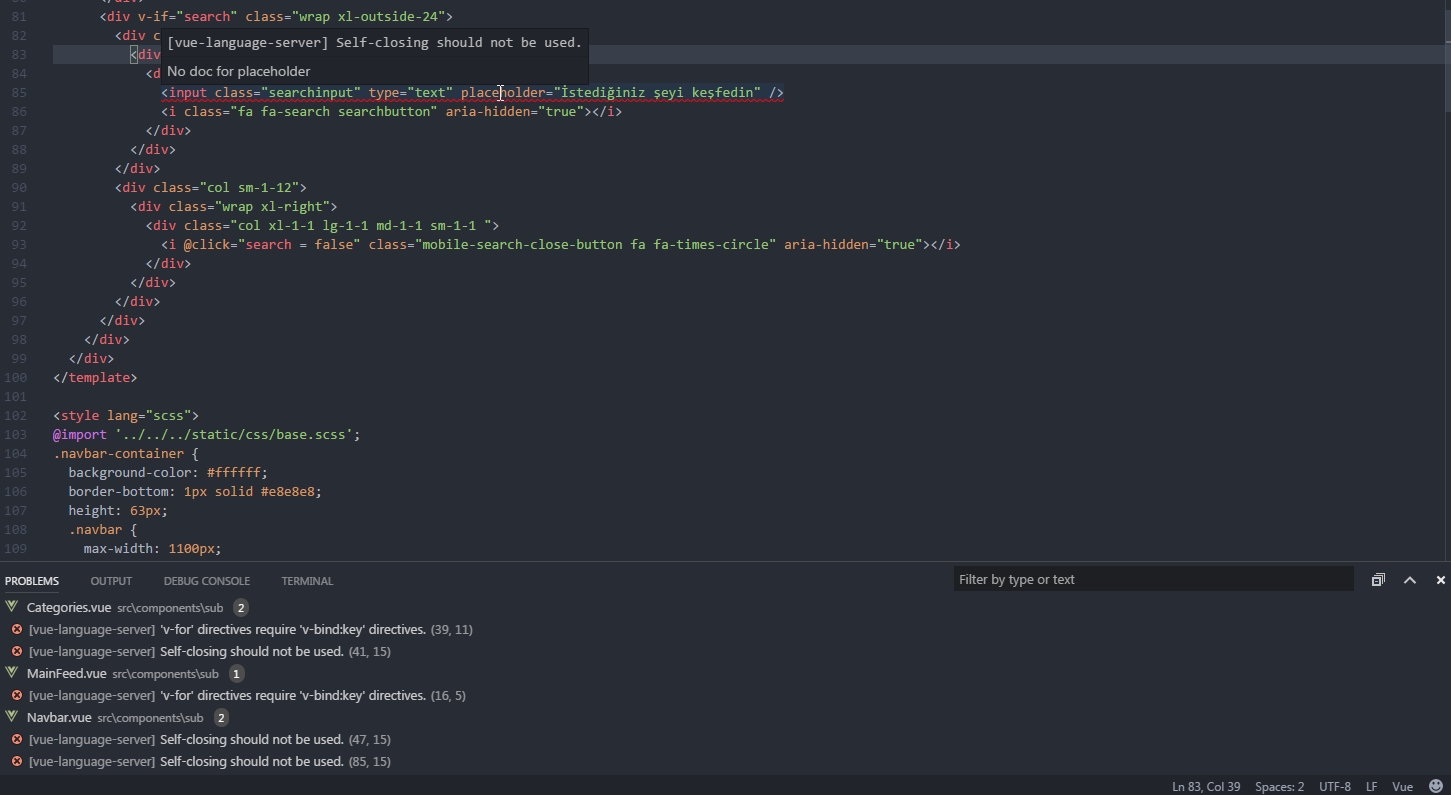1451x795 pixels.
Task: Collapse all problems in panel
Action: 1378,580
